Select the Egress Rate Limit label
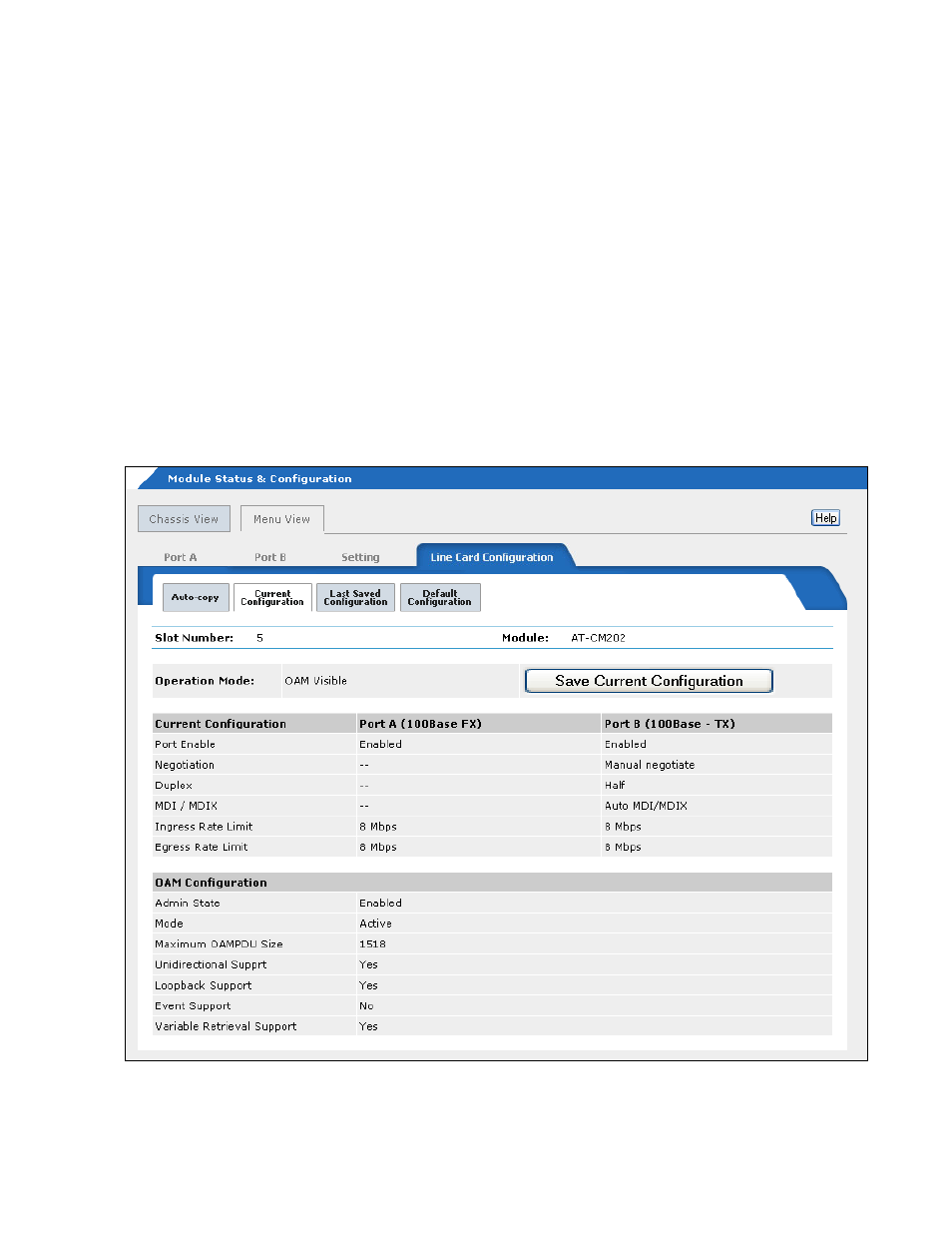This screenshot has width=952, height=1233. tap(202, 847)
